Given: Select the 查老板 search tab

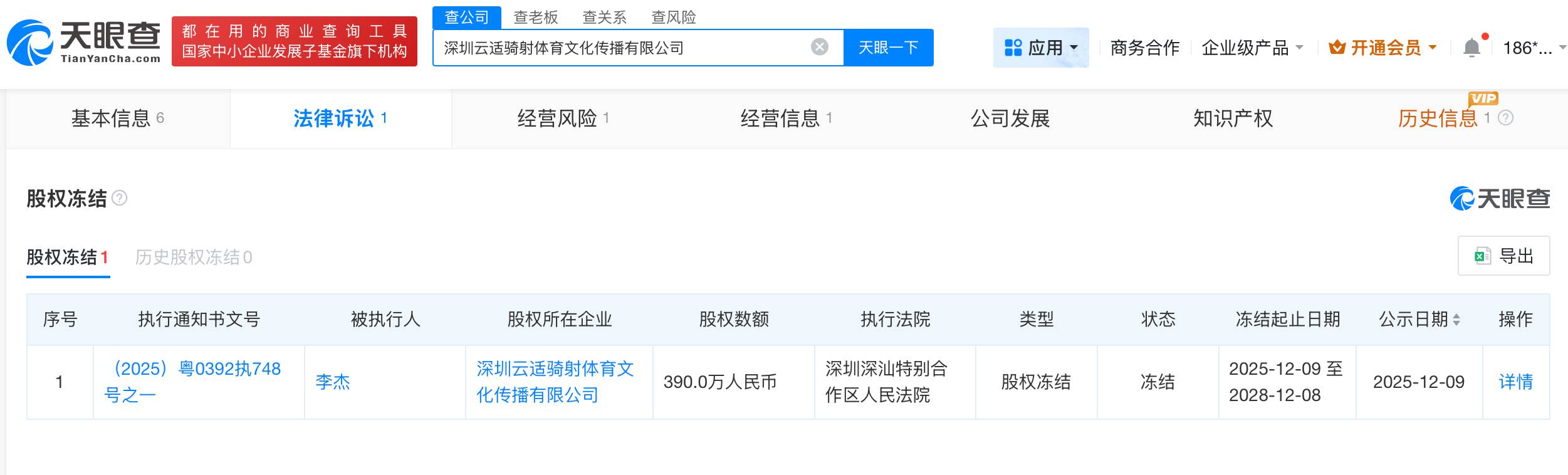Looking at the screenshot, I should point(535,17).
